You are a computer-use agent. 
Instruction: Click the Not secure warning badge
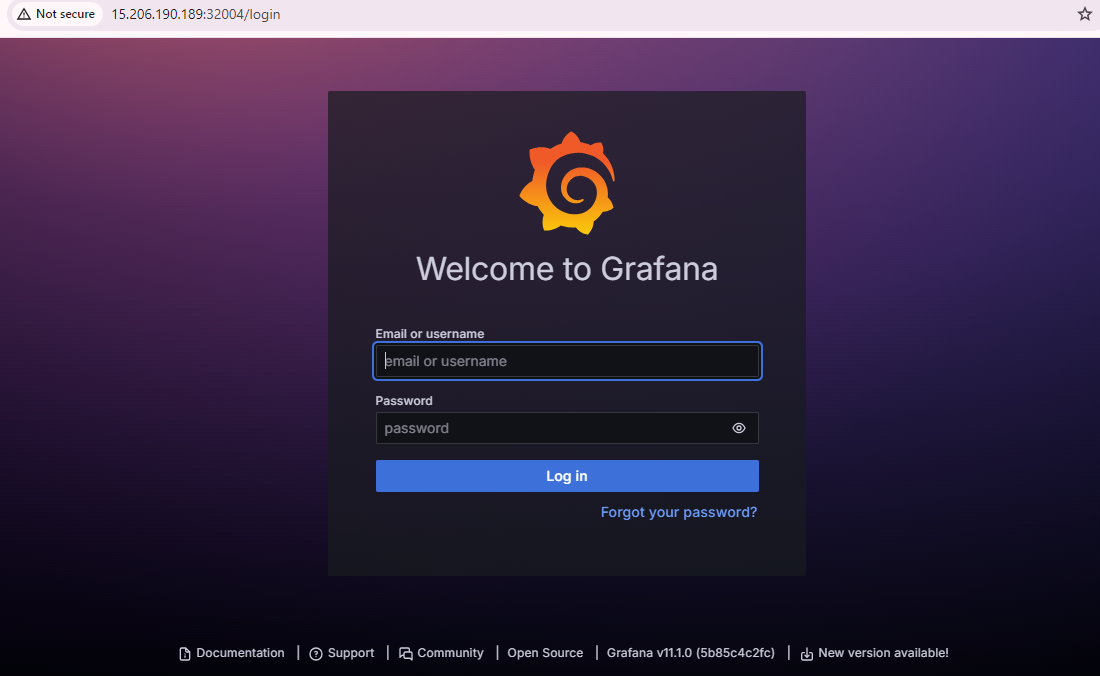pyautogui.click(x=56, y=14)
